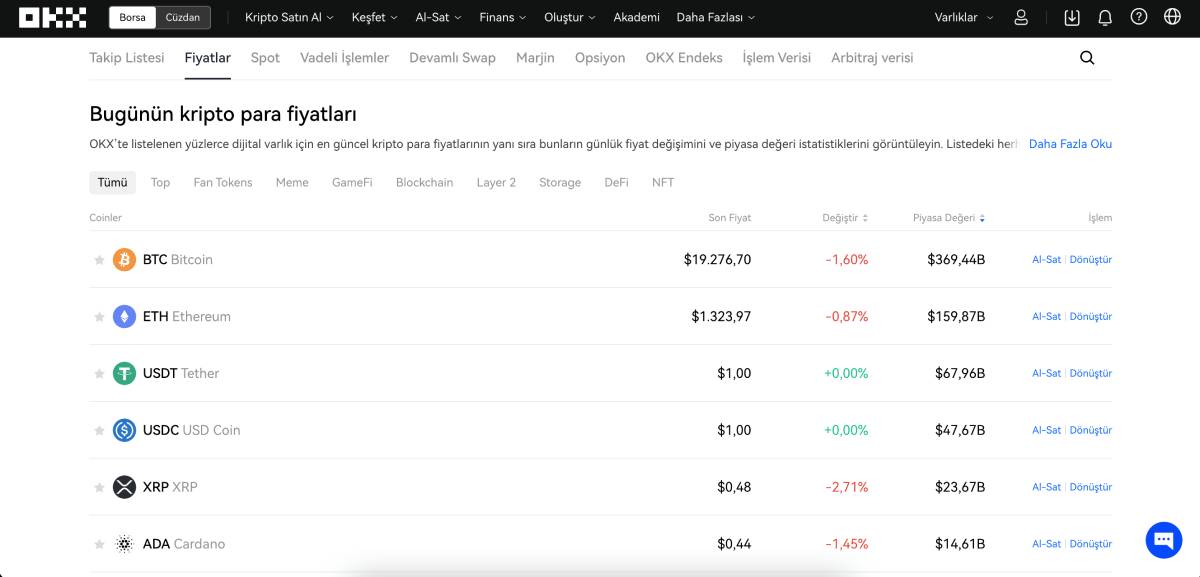This screenshot has height=577, width=1200.
Task: Expand the Varlıklar dropdown
Action: 964,17
